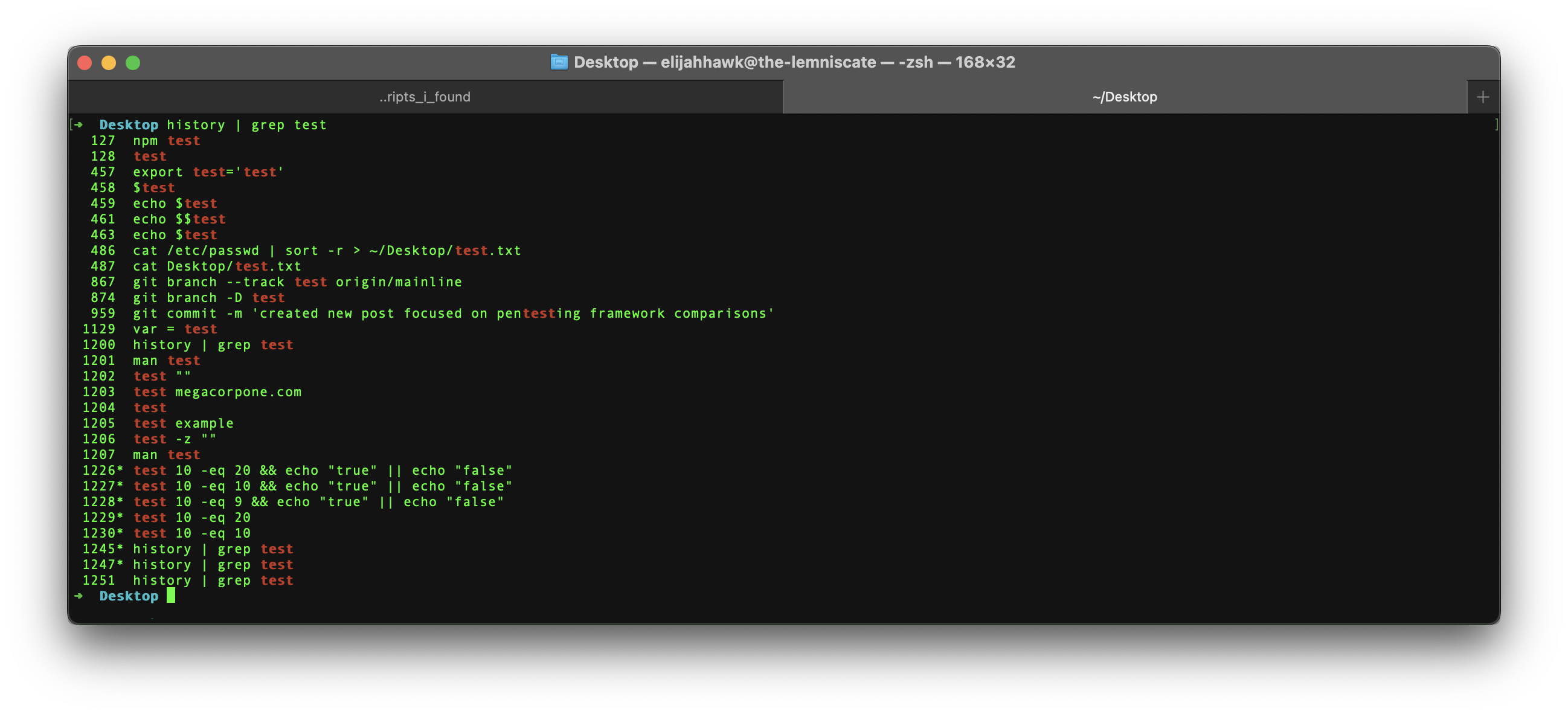The width and height of the screenshot is (1568, 714).
Task: Zoom the terminal with the green button
Action: click(x=133, y=63)
